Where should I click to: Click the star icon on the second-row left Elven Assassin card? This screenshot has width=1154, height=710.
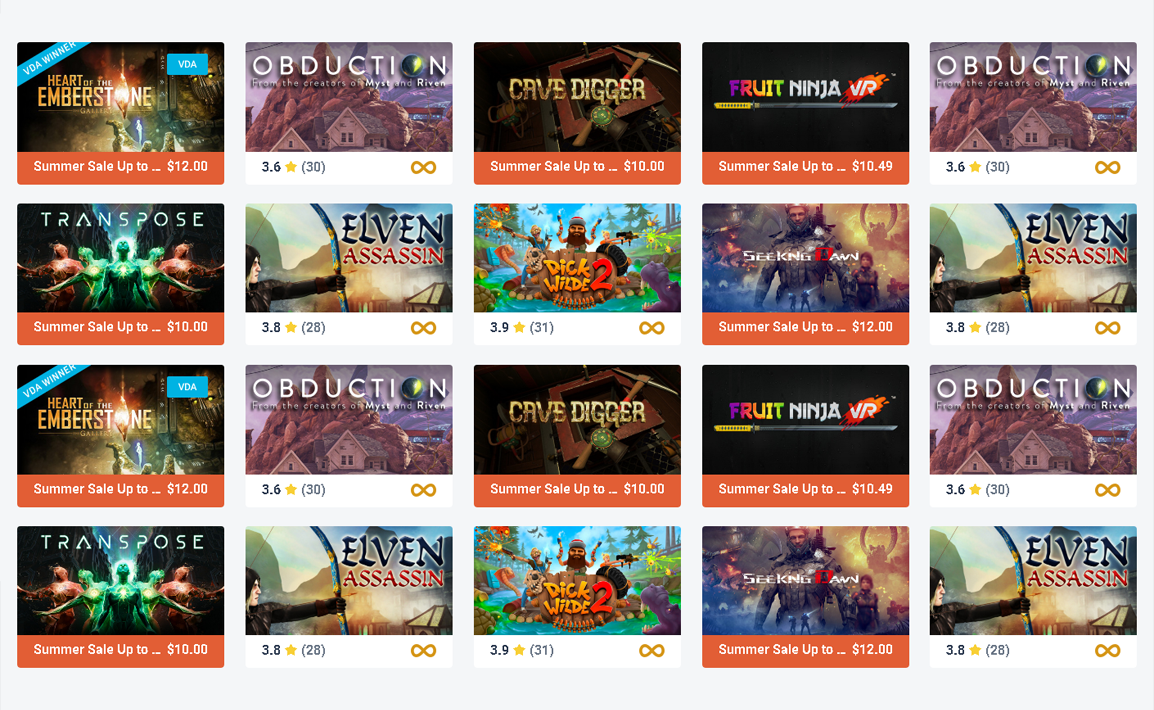[x=291, y=328]
